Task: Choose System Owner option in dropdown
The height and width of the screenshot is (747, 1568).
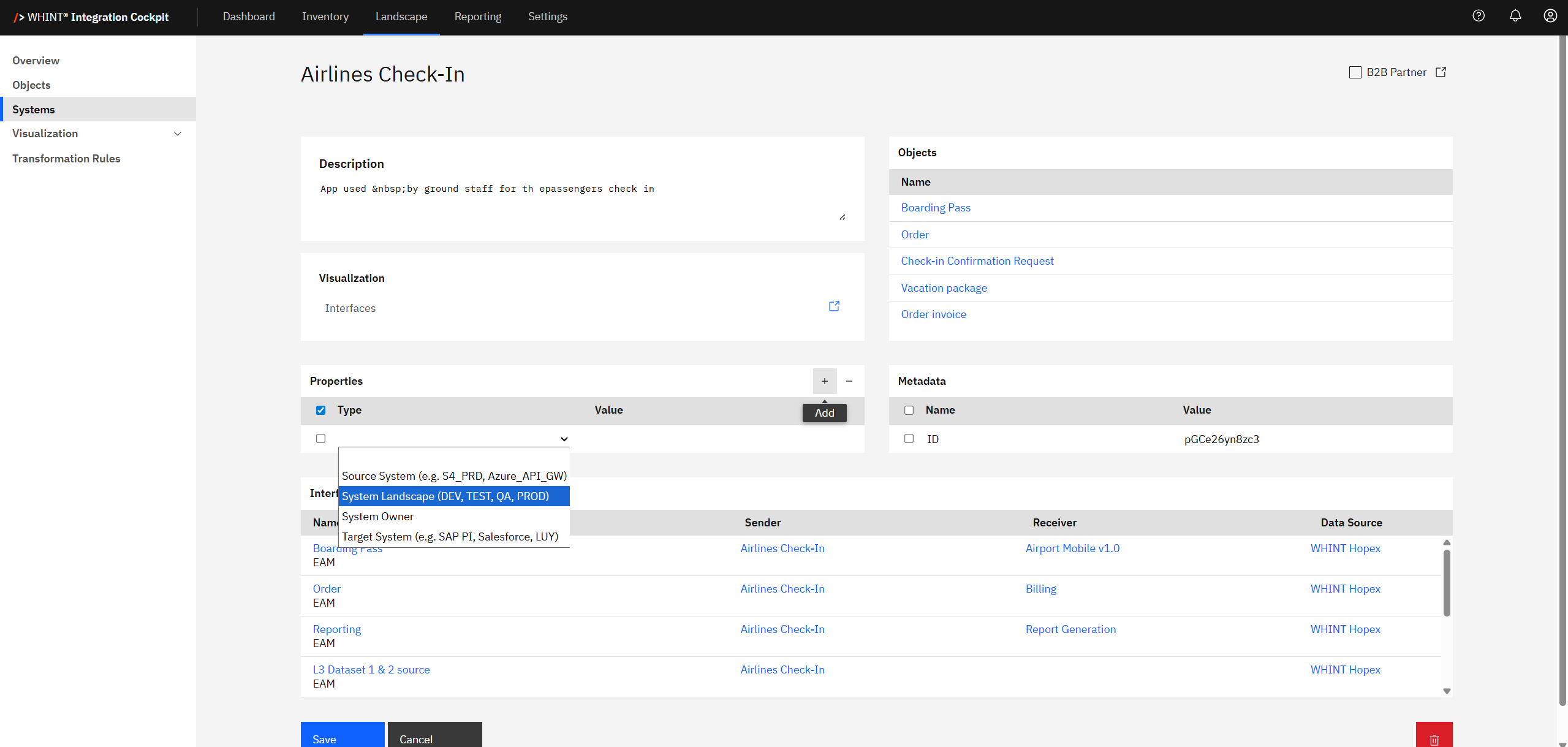Action: tap(454, 517)
